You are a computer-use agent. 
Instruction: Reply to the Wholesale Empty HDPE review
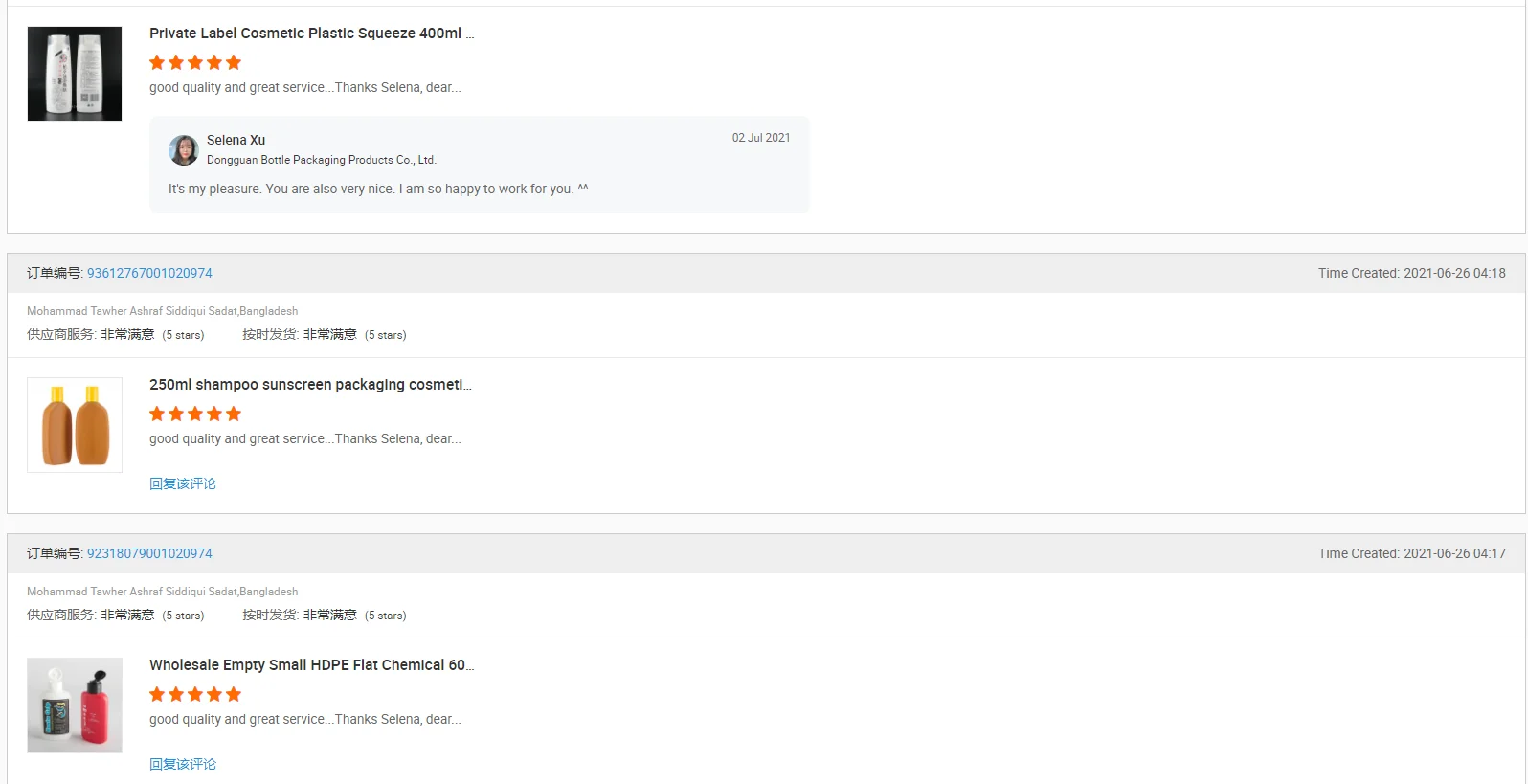pos(183,764)
